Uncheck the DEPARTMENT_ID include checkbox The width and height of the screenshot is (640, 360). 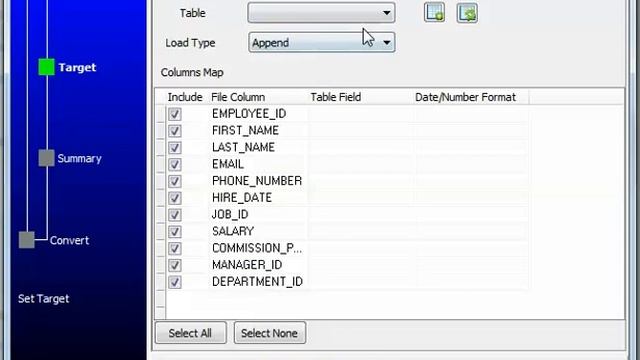click(x=175, y=282)
